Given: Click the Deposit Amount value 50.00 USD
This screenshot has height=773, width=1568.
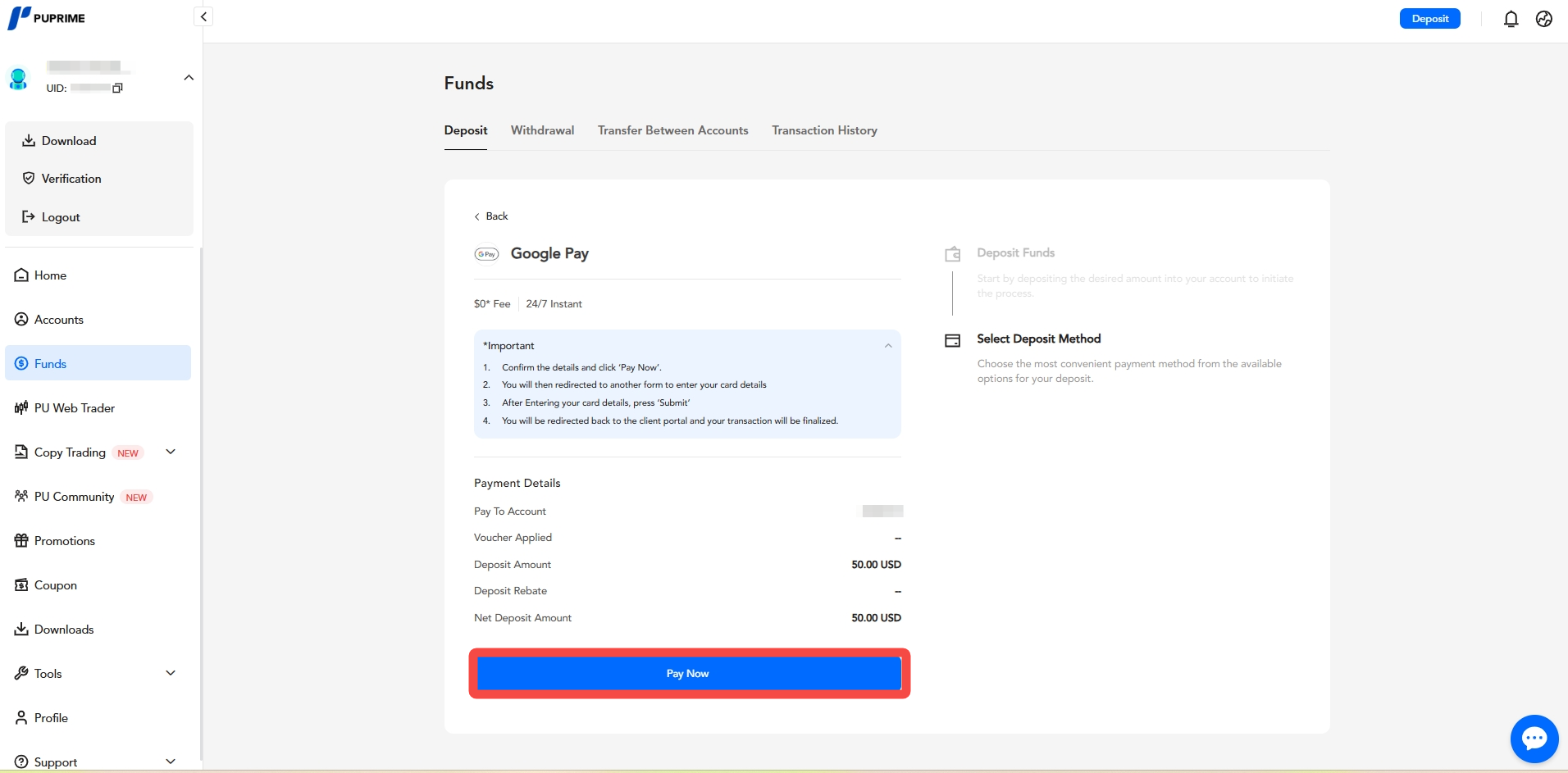Looking at the screenshot, I should click(x=876, y=565).
